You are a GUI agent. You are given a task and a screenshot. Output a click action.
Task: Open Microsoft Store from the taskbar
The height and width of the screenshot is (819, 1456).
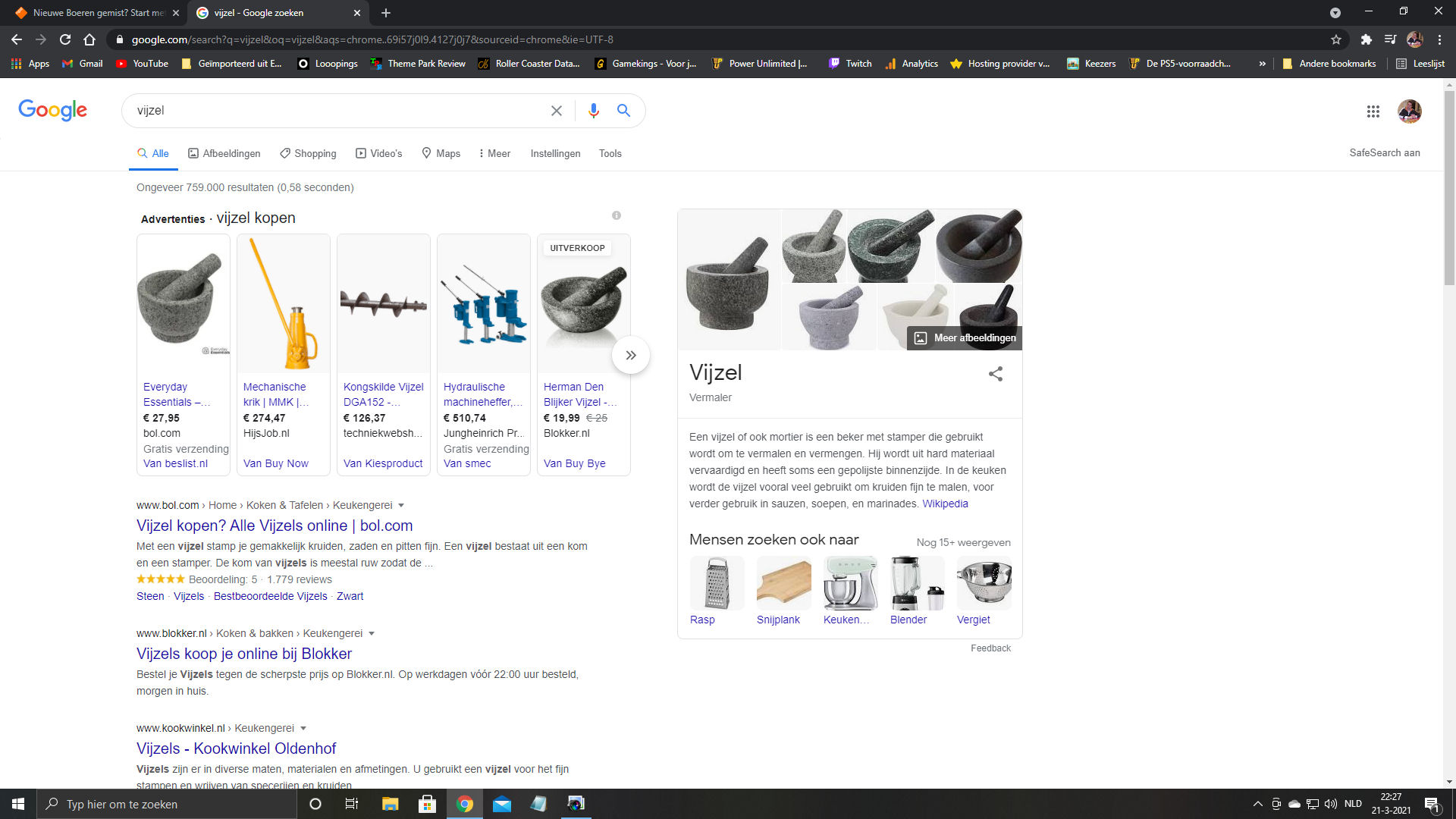pos(428,804)
